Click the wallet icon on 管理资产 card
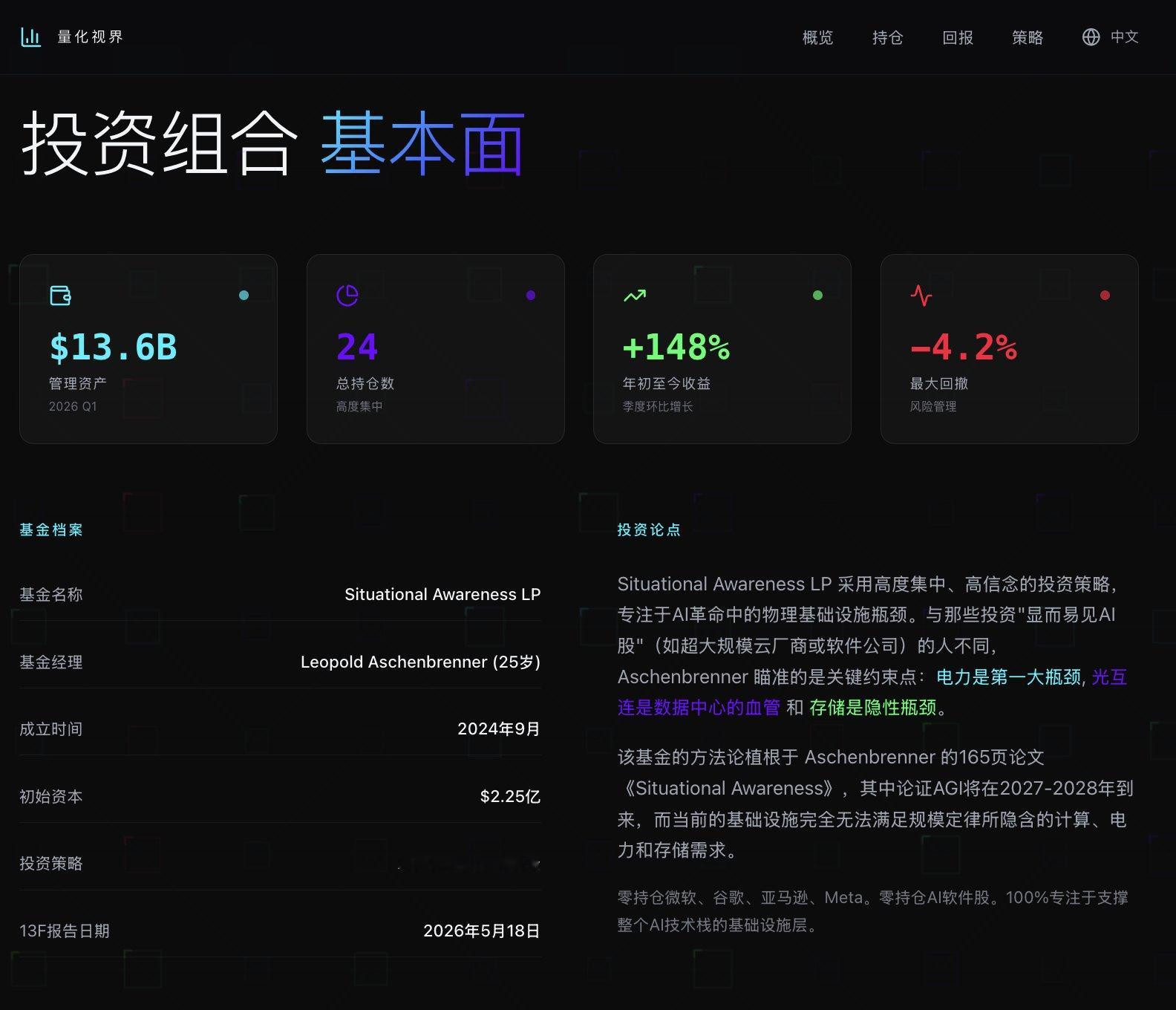The image size is (1176, 1010). (x=60, y=296)
